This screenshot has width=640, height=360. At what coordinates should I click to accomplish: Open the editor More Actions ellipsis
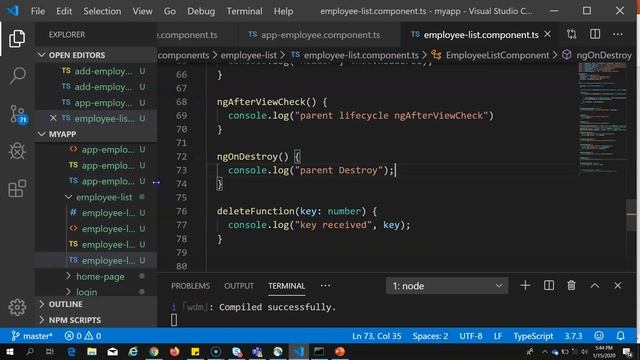click(618, 34)
